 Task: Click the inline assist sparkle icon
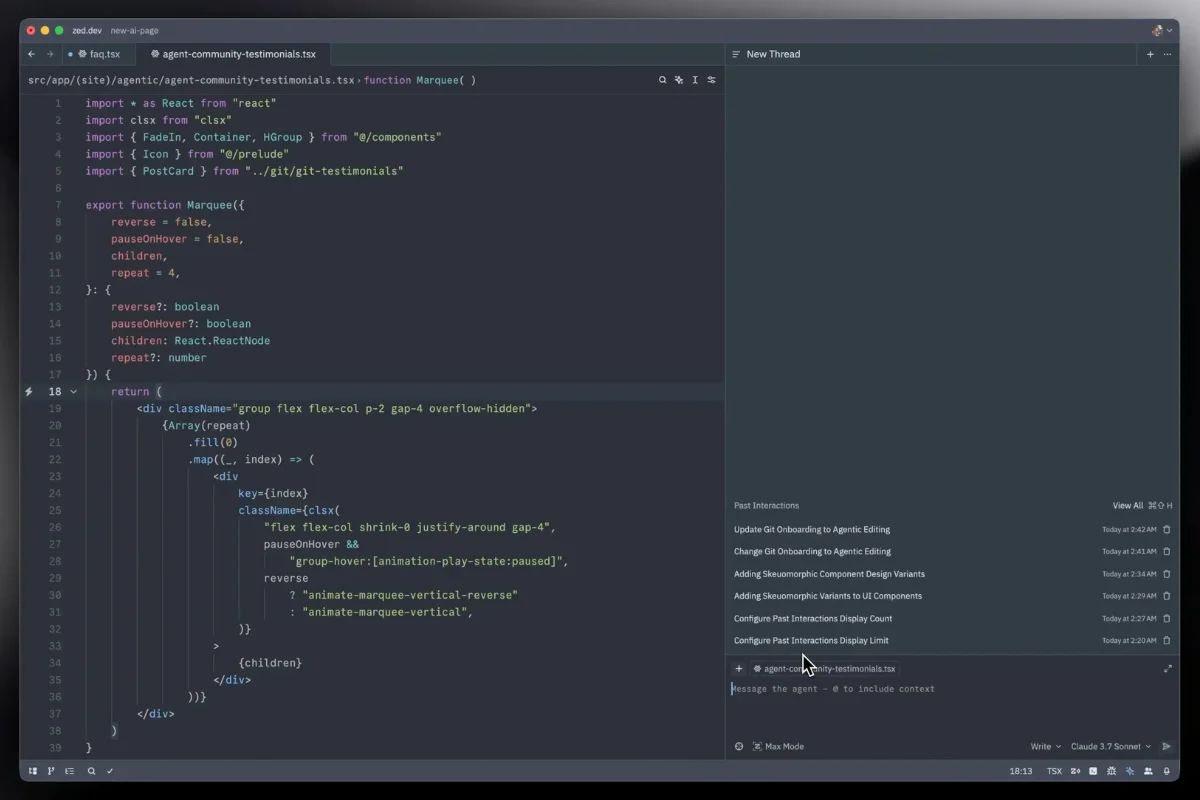[x=679, y=80]
